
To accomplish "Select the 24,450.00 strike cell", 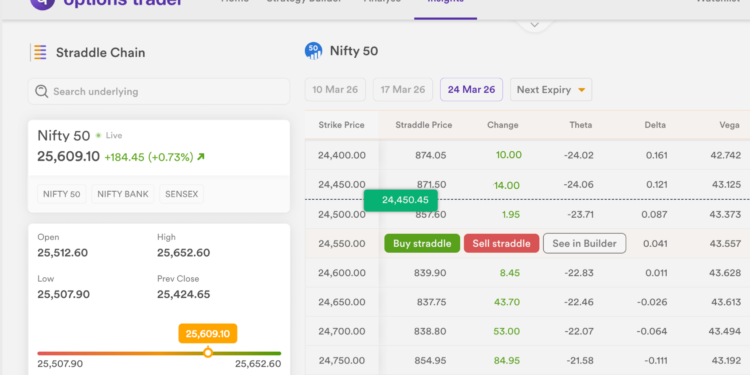I will coord(342,184).
